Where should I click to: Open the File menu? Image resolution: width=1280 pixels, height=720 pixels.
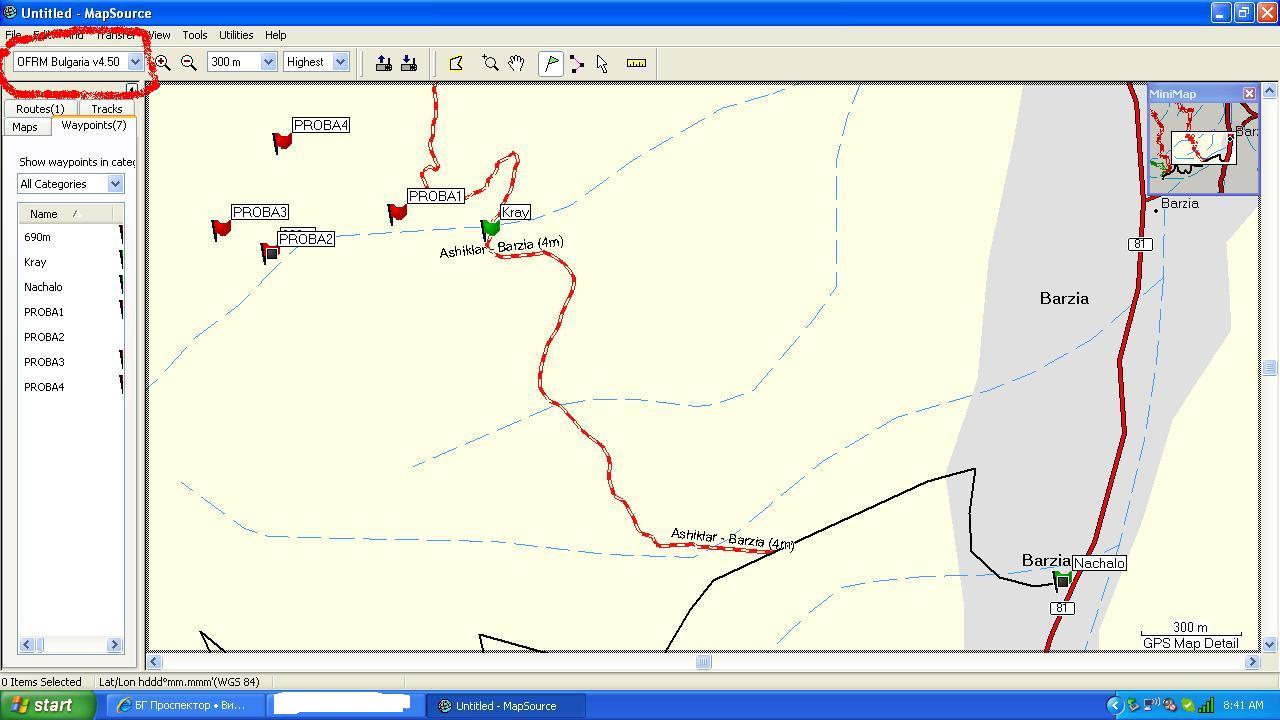point(13,35)
